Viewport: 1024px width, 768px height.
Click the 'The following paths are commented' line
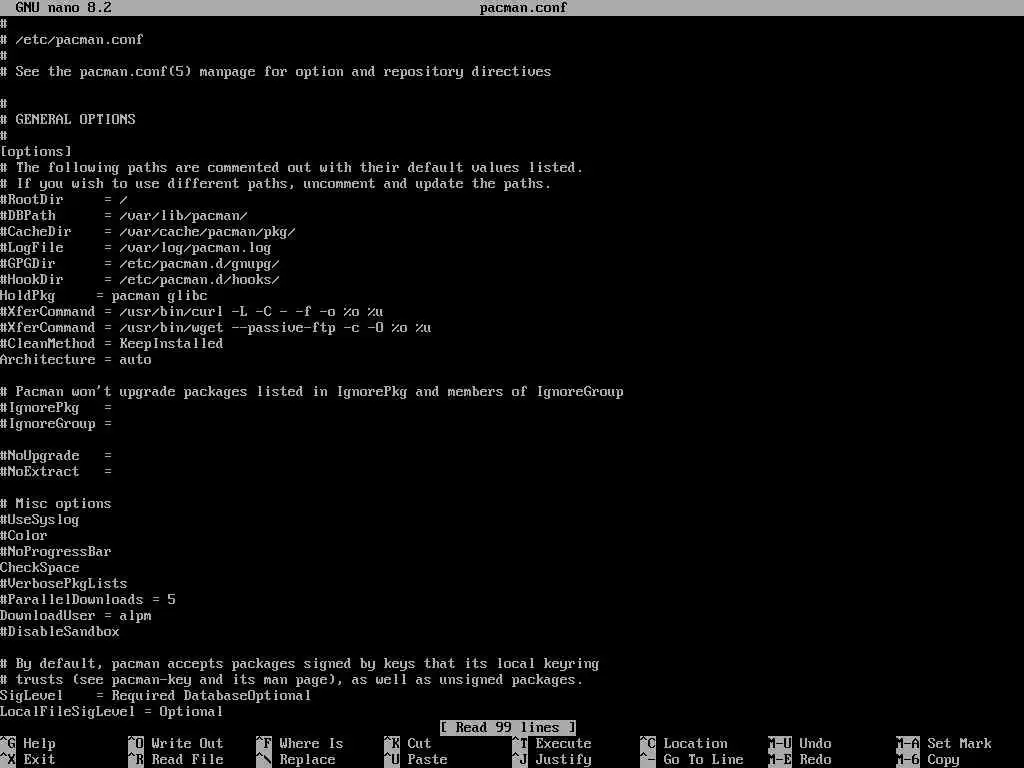[292, 168]
